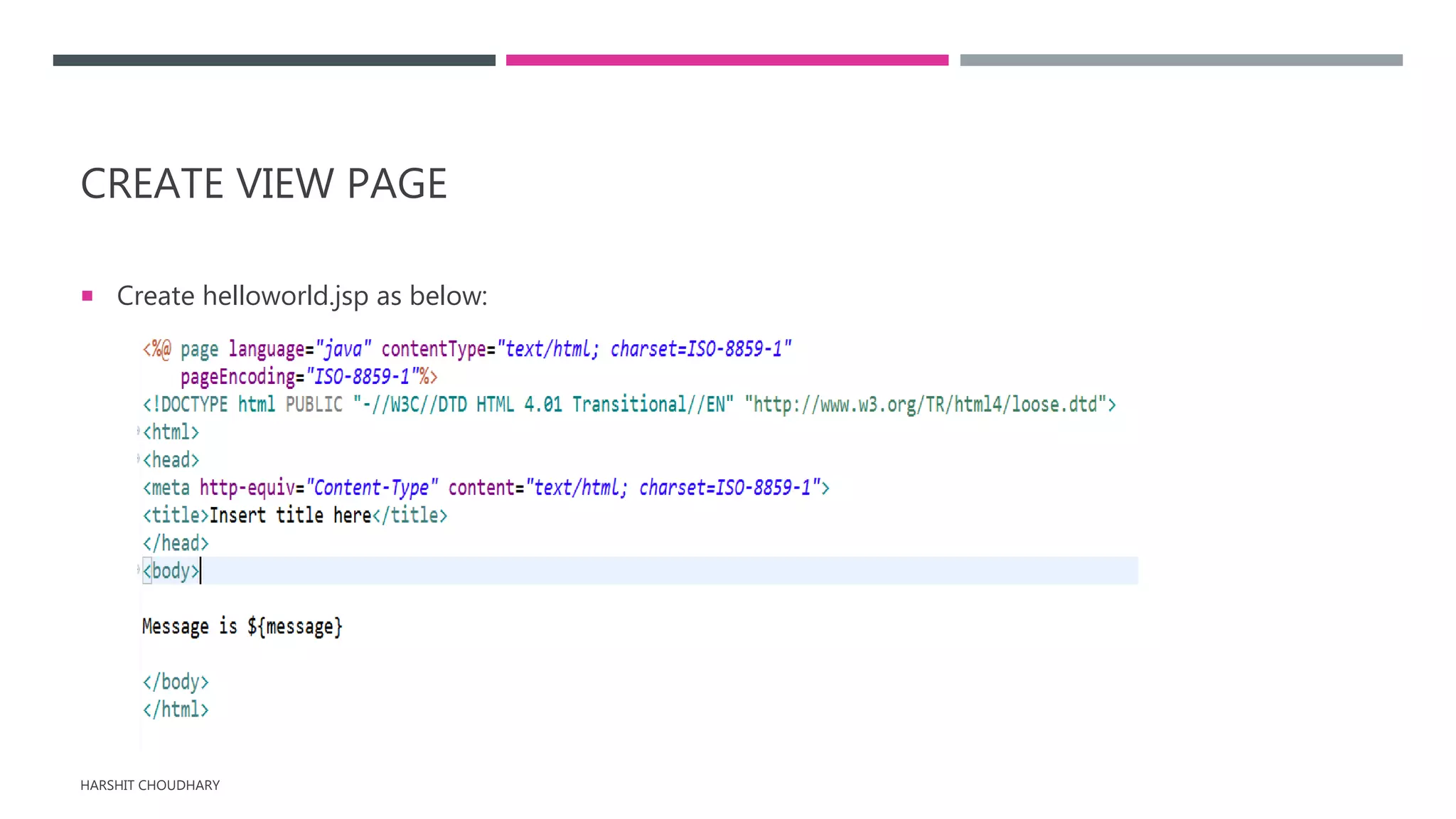The width and height of the screenshot is (1456, 819).
Task: Collapse the <html> fold marker
Action: (x=139, y=431)
